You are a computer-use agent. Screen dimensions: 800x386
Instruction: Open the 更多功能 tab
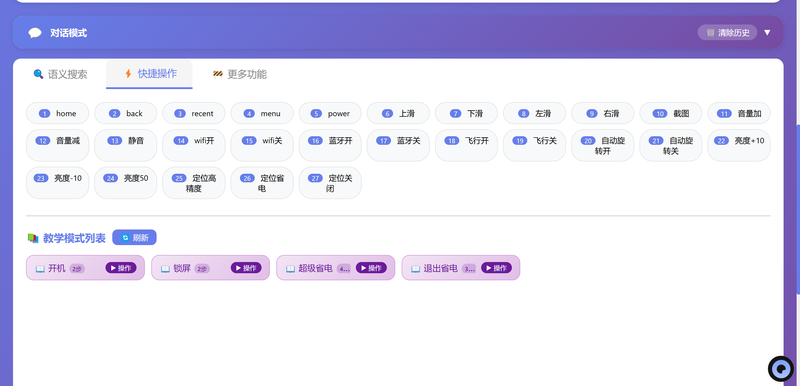tap(239, 74)
